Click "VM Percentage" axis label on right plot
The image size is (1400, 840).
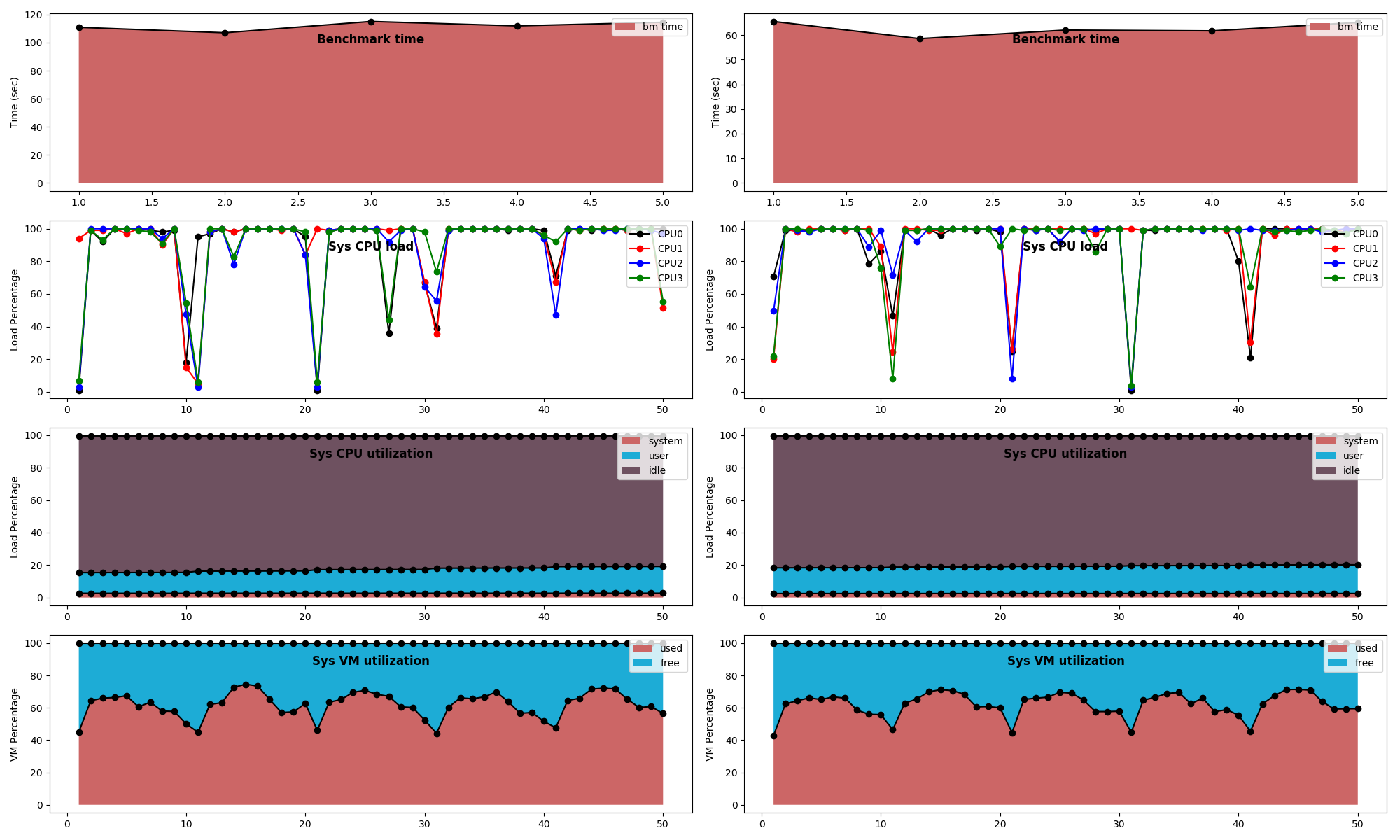click(710, 724)
